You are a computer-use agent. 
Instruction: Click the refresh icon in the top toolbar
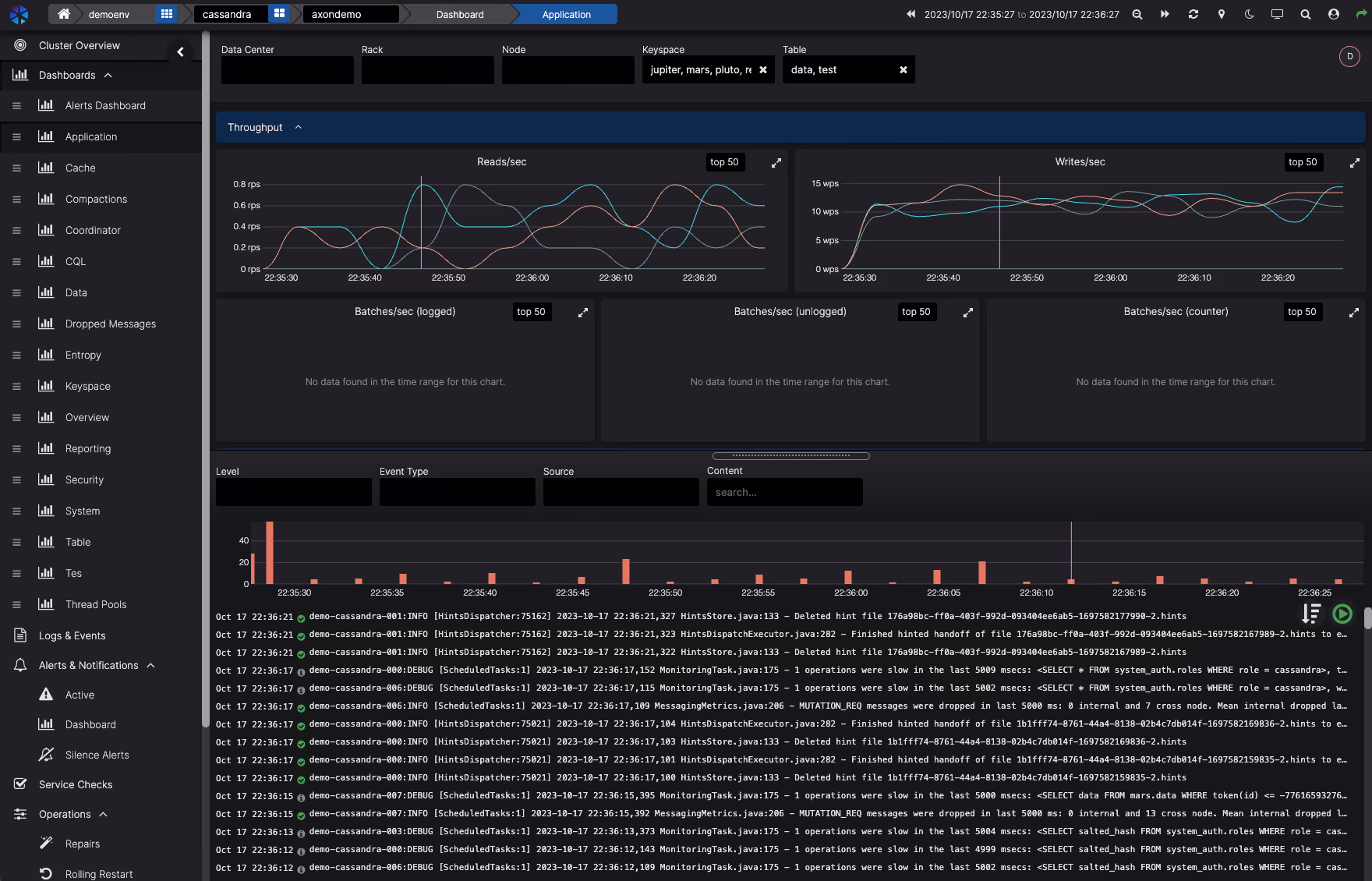pyautogui.click(x=1193, y=14)
